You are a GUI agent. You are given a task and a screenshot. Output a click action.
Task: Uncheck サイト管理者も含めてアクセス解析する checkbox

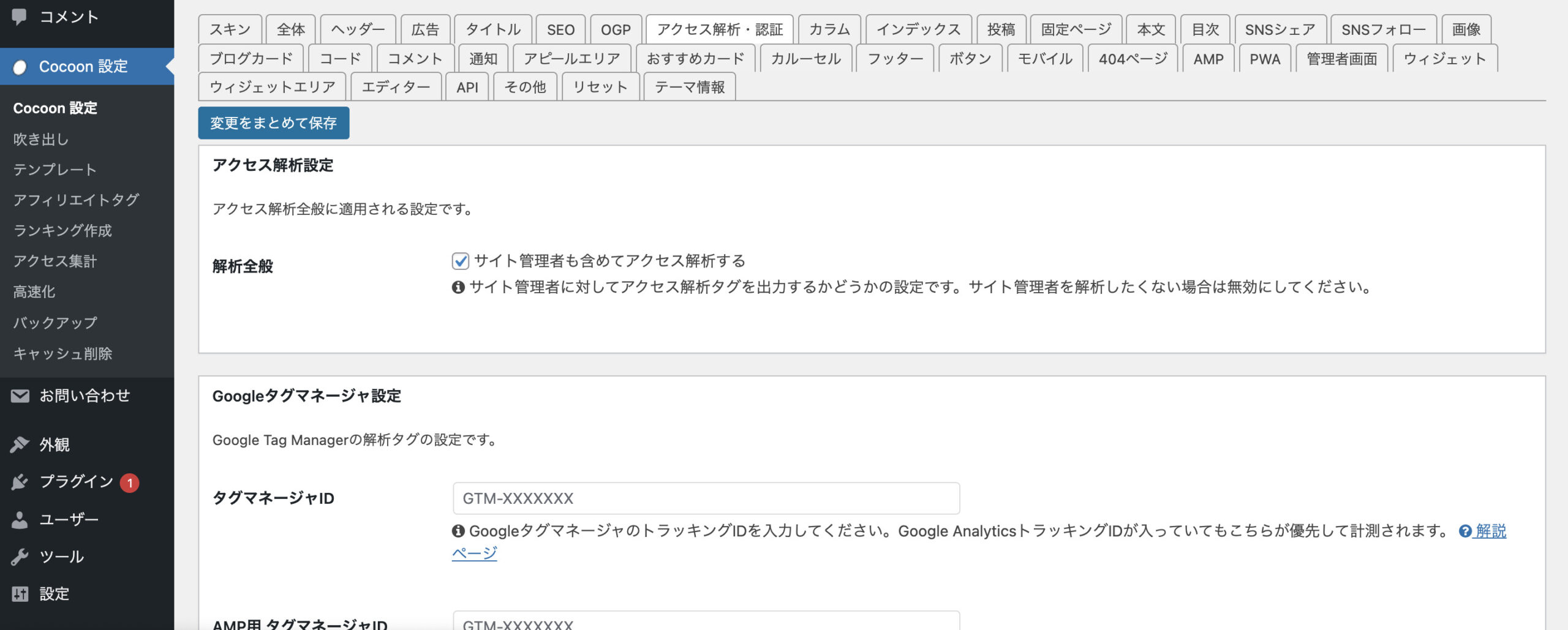point(460,261)
